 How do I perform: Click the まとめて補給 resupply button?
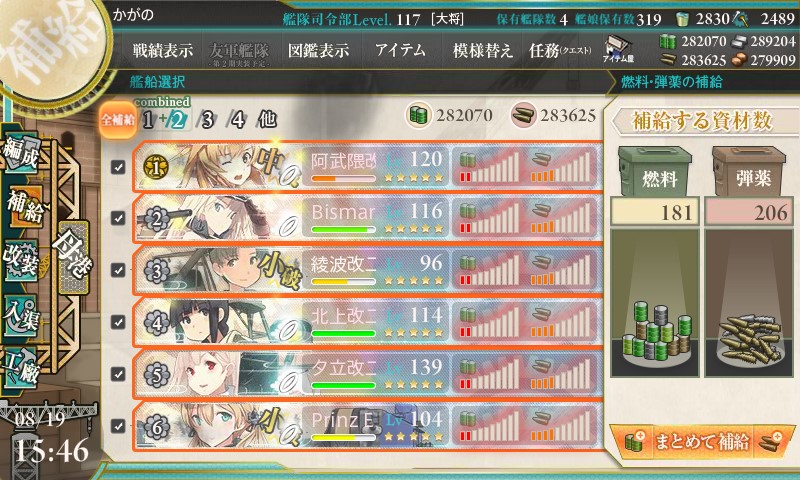[x=702, y=442]
